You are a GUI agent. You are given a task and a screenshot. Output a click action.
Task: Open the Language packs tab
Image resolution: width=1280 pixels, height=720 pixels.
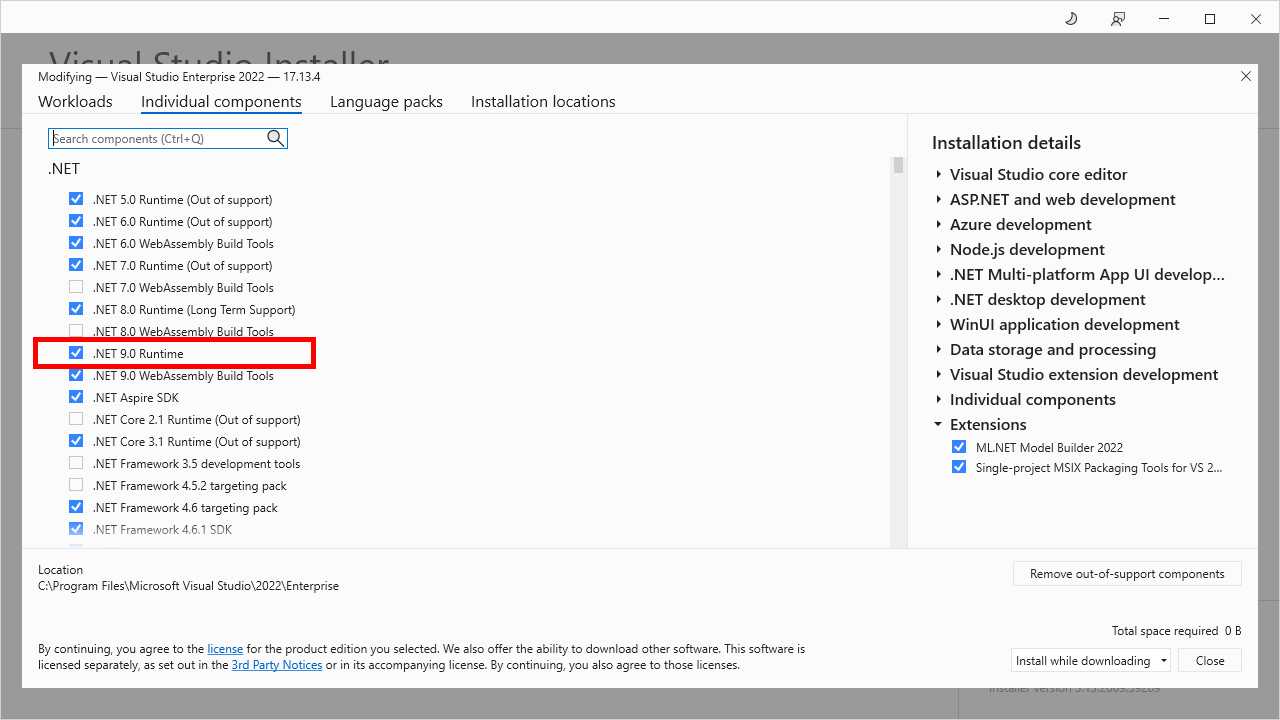pyautogui.click(x=386, y=101)
